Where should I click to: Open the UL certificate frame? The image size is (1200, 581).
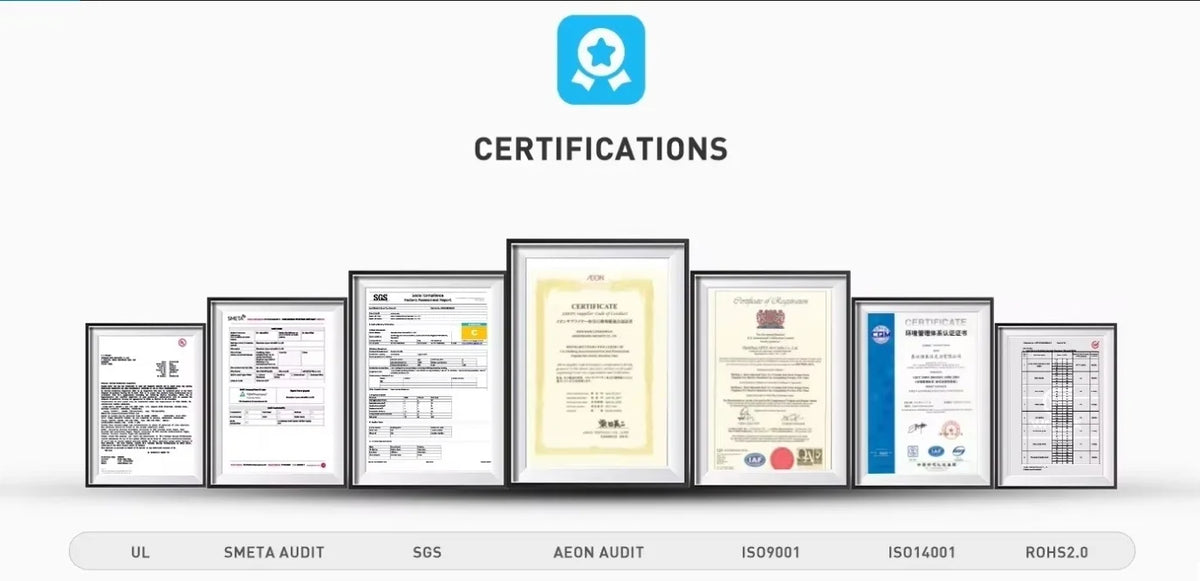tap(146, 405)
